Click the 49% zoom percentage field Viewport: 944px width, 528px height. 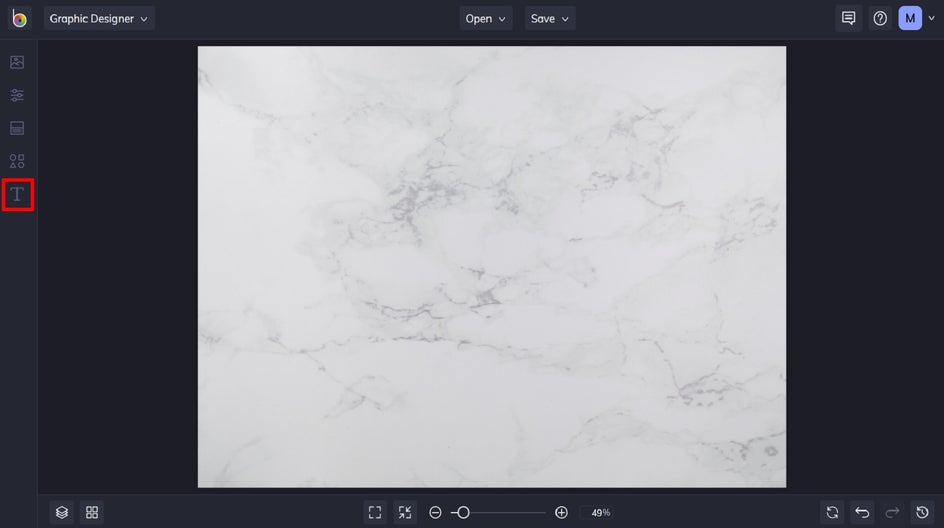tap(600, 512)
